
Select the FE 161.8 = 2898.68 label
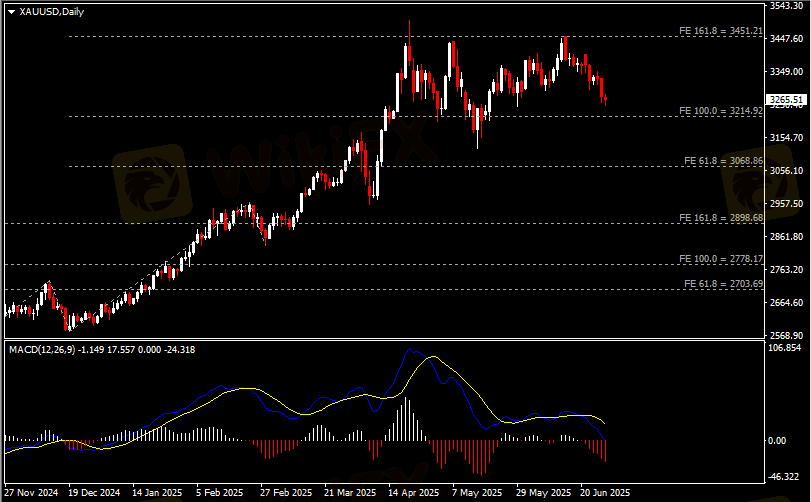click(x=720, y=218)
